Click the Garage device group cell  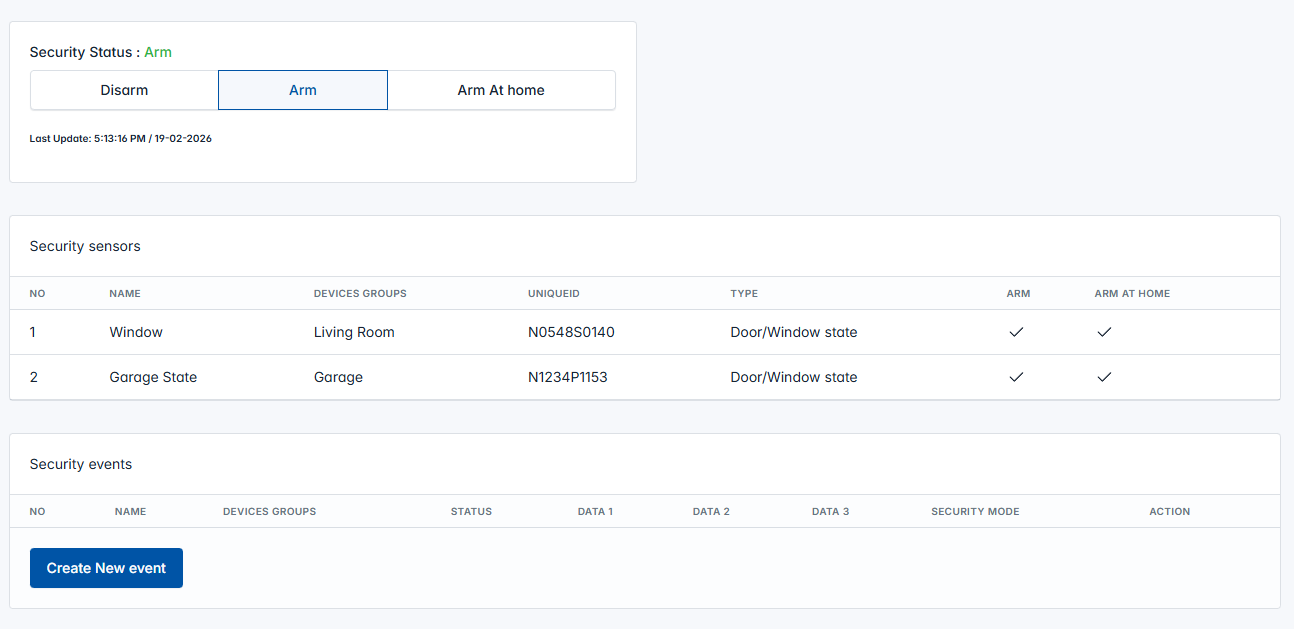(338, 377)
